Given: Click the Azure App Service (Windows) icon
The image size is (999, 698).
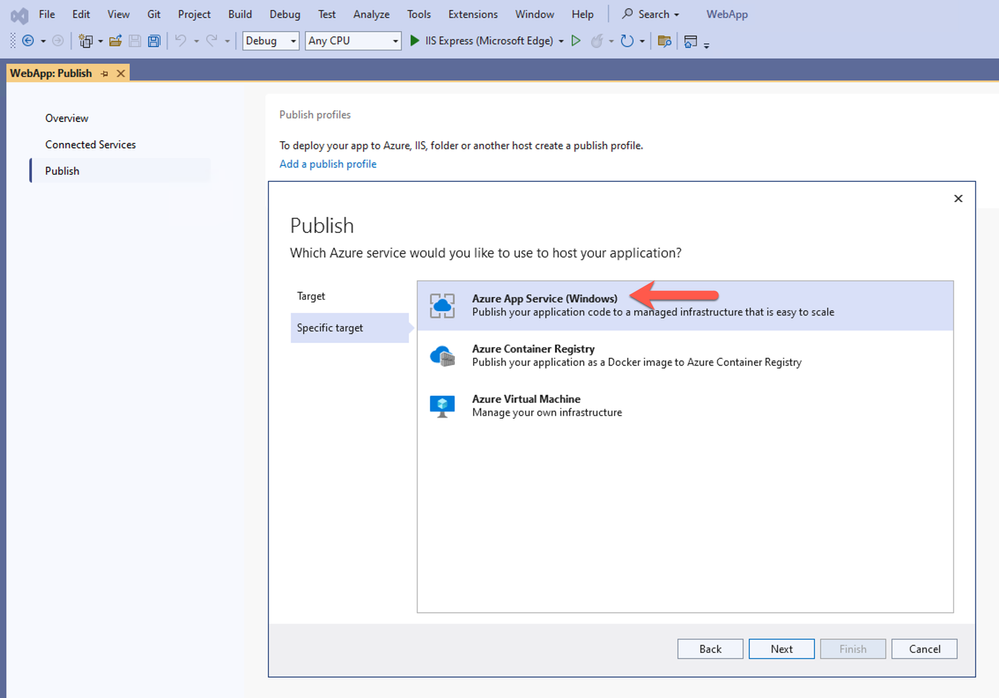Looking at the screenshot, I should (442, 306).
